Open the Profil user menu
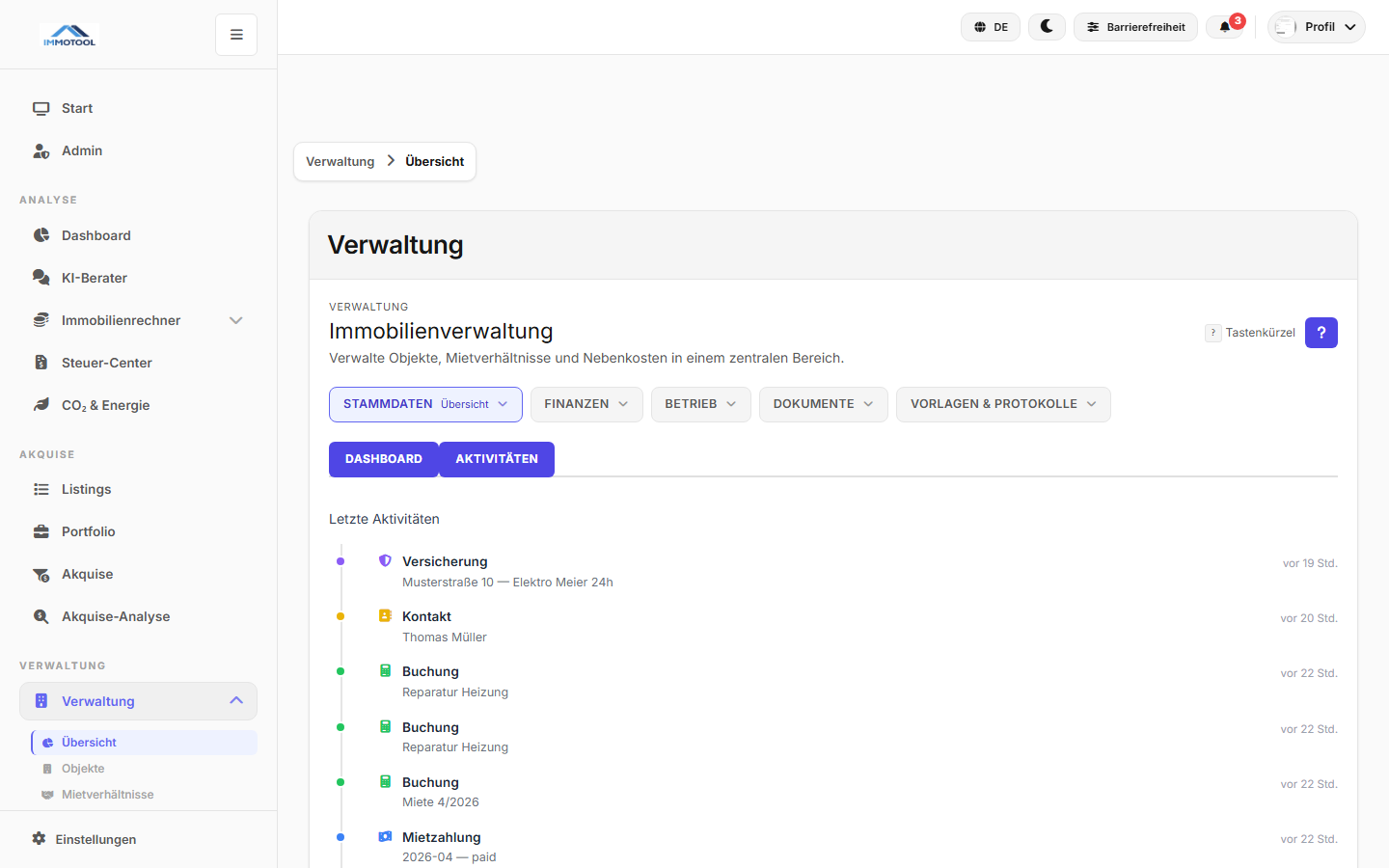This screenshot has width=1389, height=868. tap(1317, 27)
